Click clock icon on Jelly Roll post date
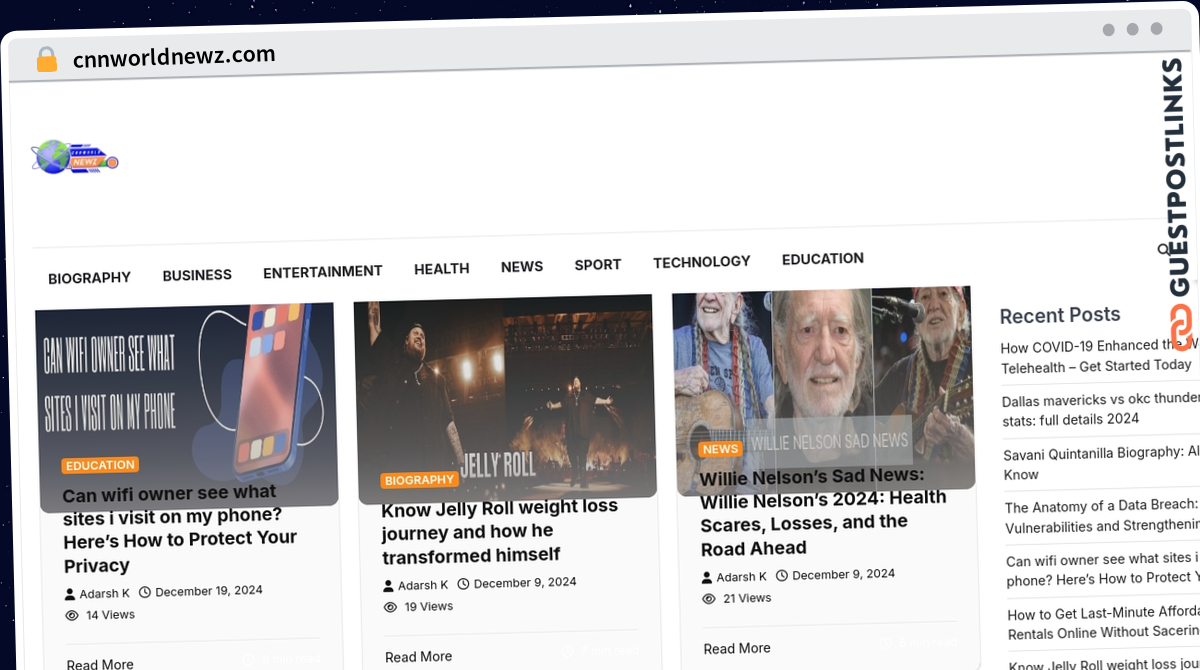The width and height of the screenshot is (1200, 670). point(463,583)
